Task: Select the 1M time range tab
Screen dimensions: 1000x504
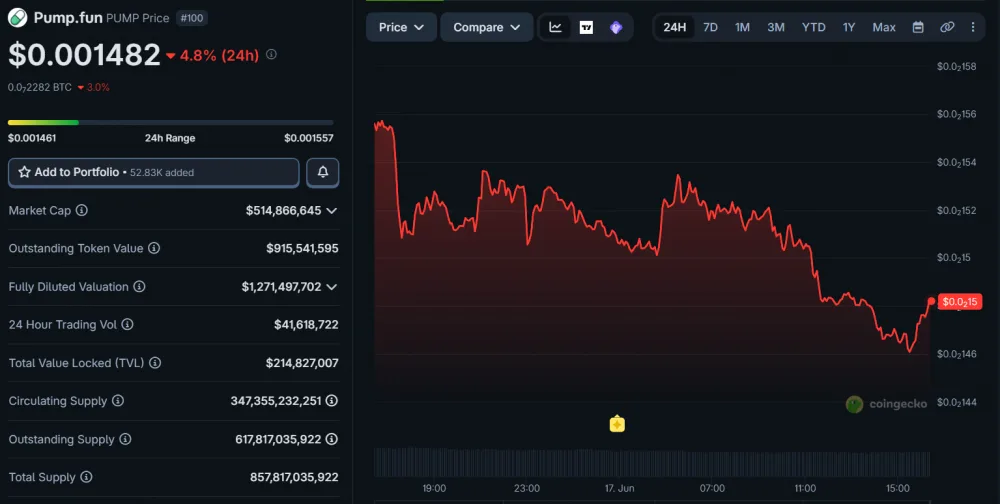Action: (742, 27)
